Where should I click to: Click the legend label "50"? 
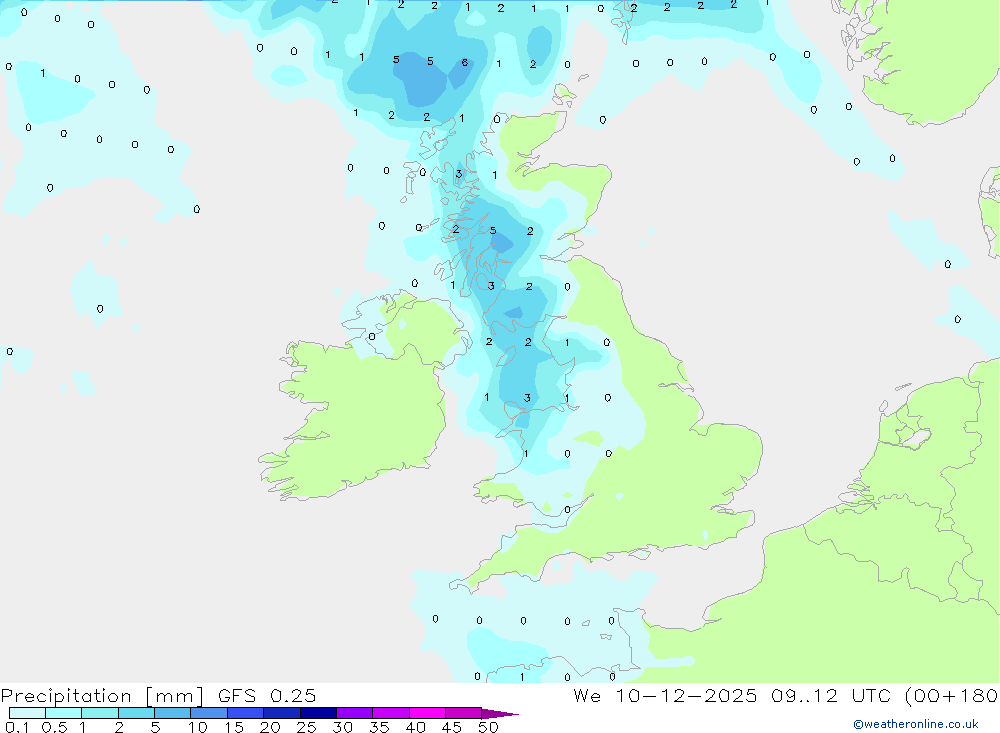489,727
